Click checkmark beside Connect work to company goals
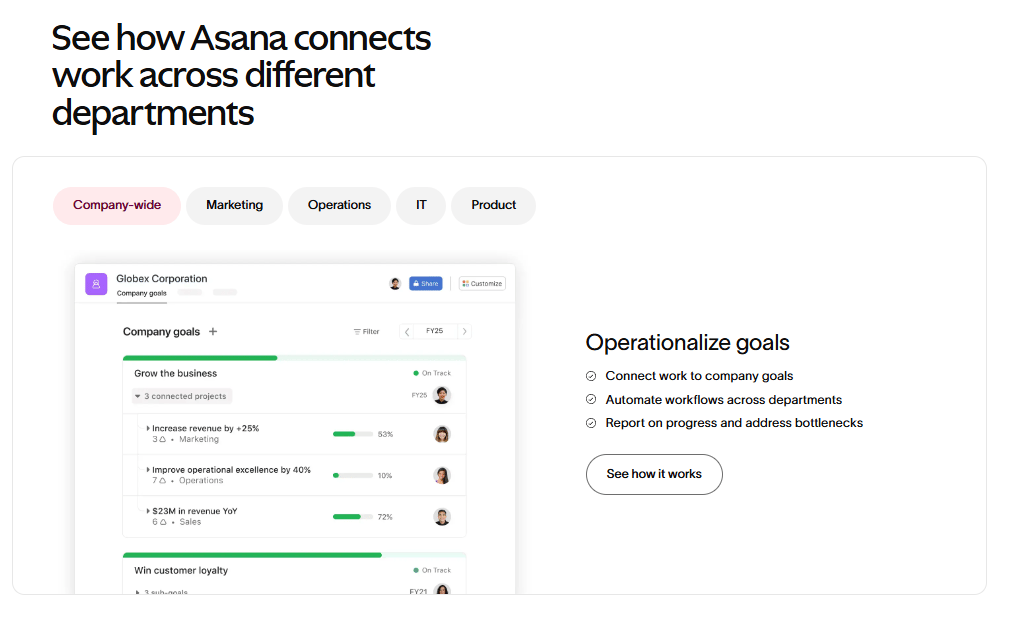 (x=591, y=376)
